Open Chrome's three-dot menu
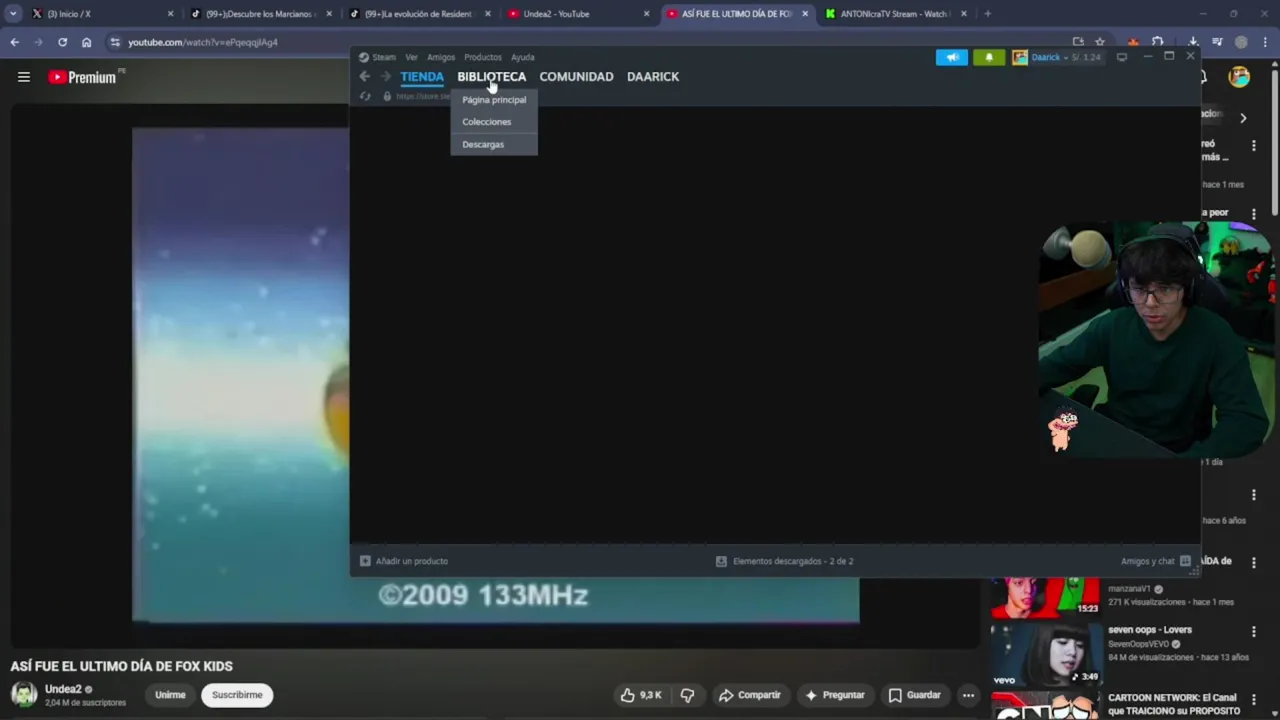This screenshot has height=720, width=1280. (x=1265, y=42)
